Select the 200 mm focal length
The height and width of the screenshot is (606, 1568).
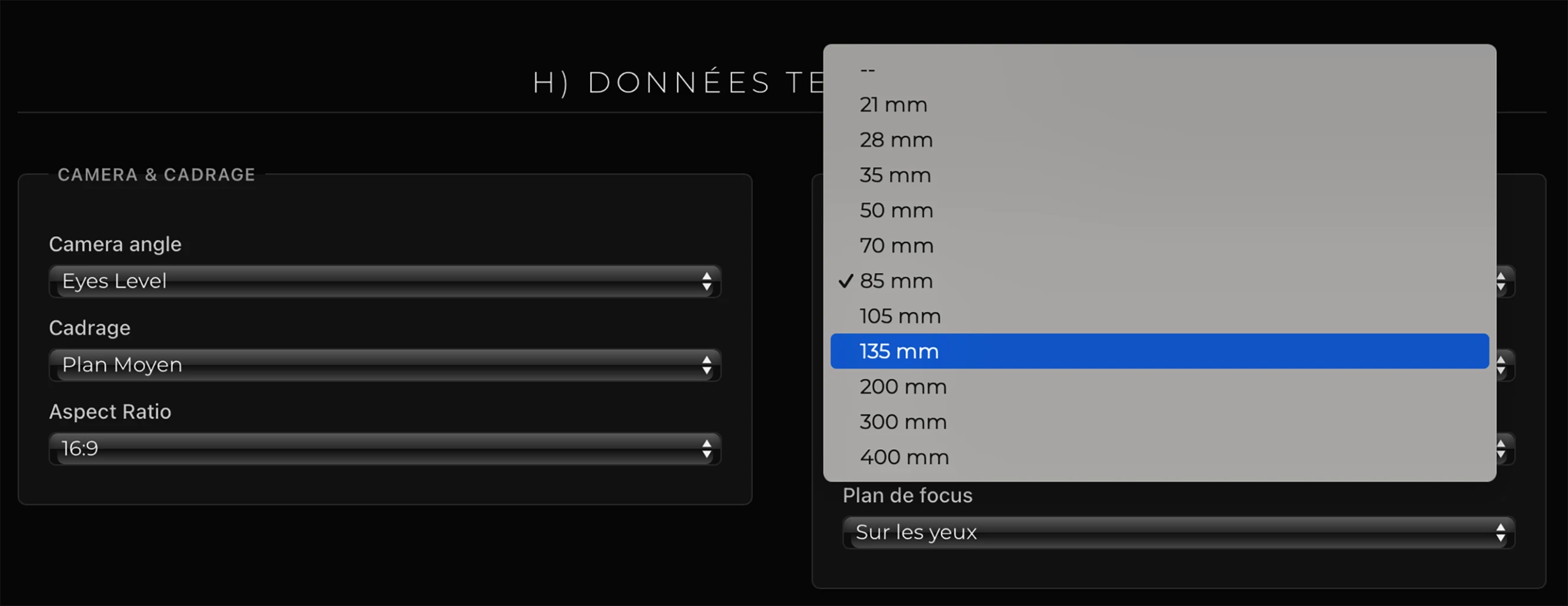pos(903,387)
